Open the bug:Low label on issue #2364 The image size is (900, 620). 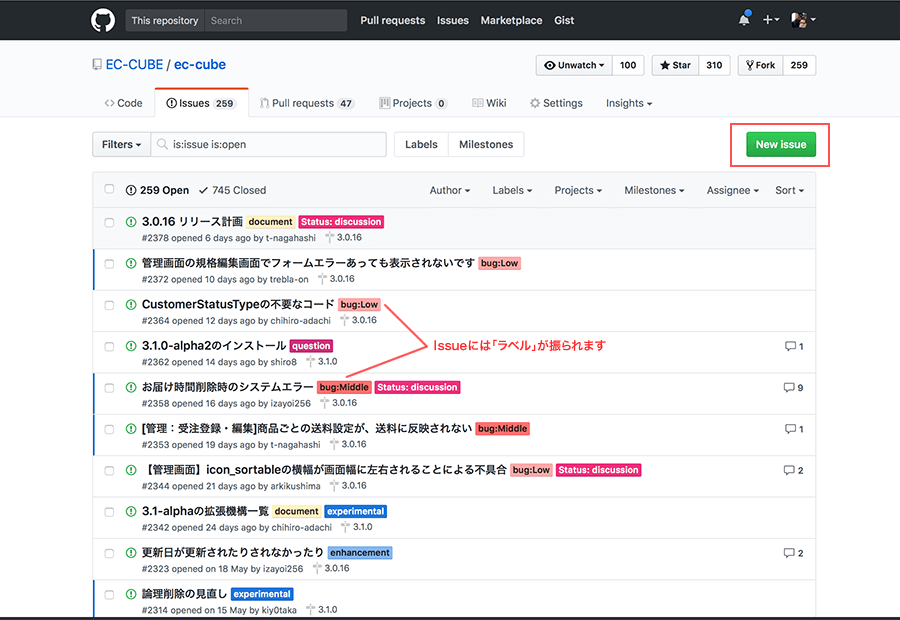click(x=358, y=304)
